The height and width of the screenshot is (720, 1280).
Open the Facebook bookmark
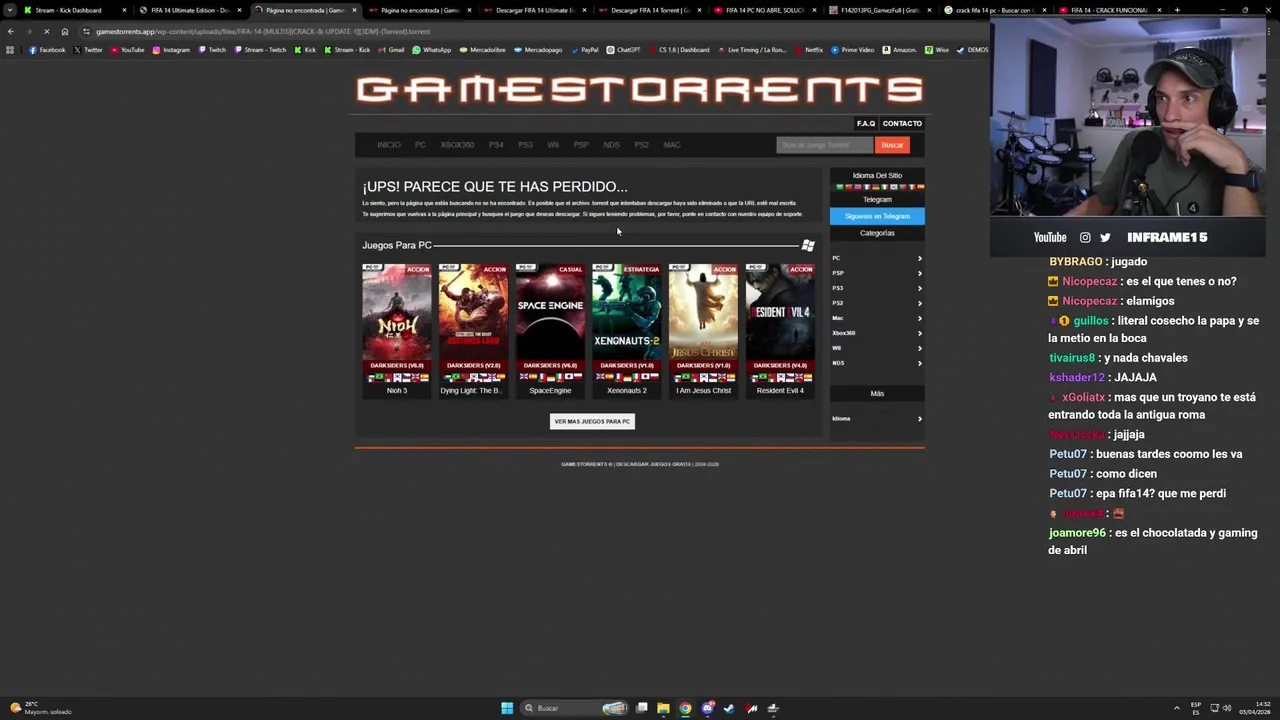point(47,50)
